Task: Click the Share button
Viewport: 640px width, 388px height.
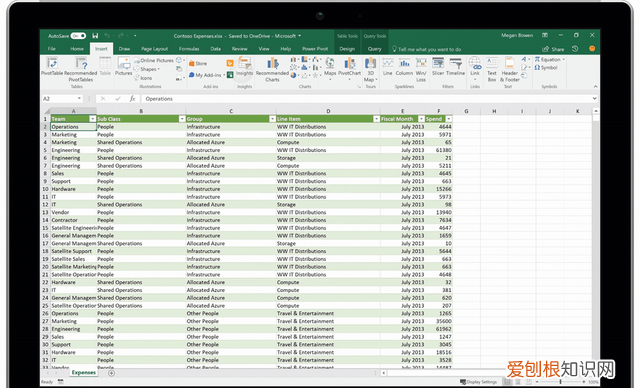Action: (x=553, y=49)
